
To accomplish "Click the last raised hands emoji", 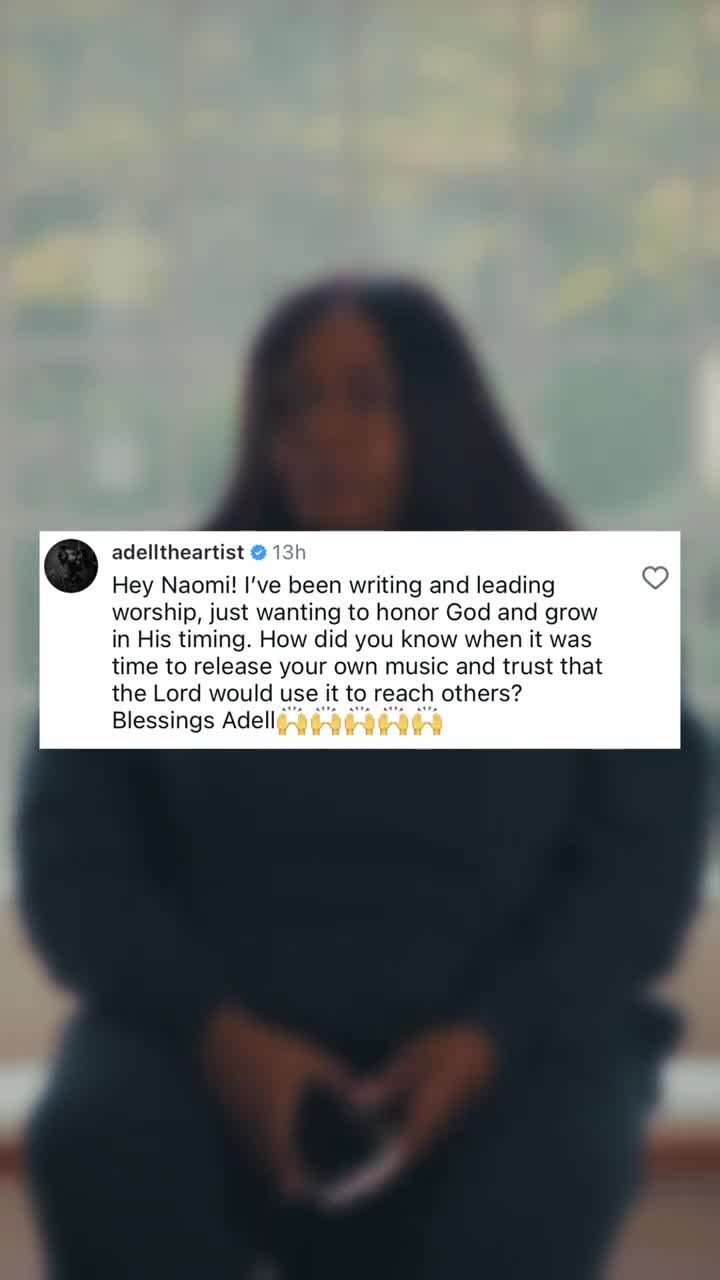I will [x=427, y=721].
